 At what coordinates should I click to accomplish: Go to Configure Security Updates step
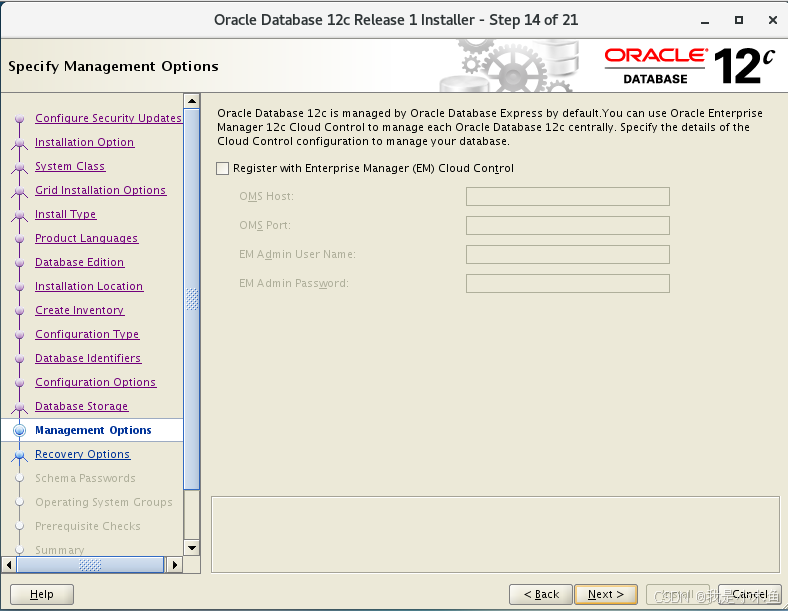pos(108,118)
